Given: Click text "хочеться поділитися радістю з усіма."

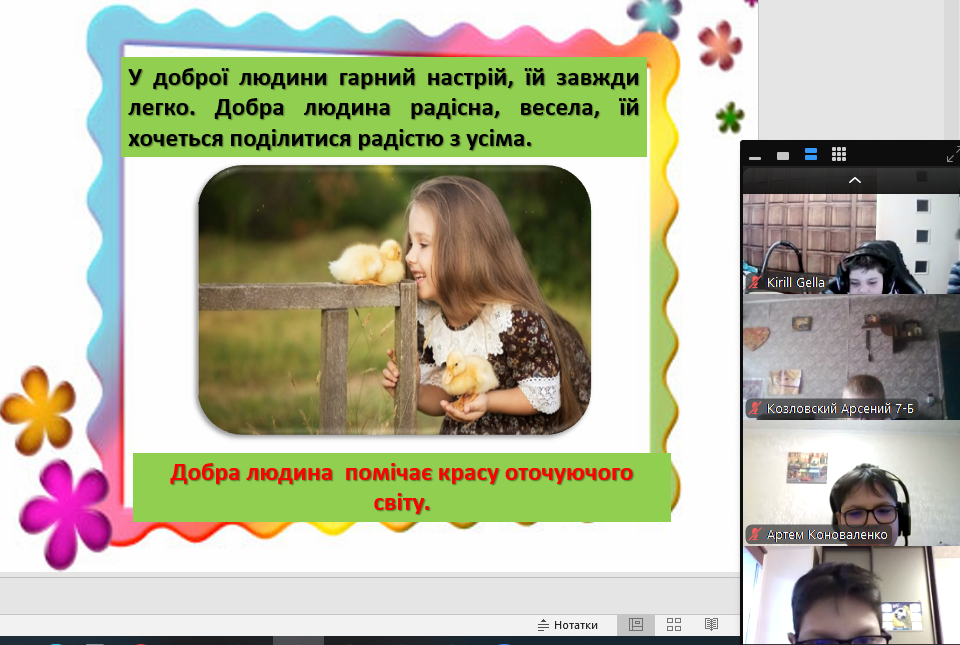Looking at the screenshot, I should click(x=329, y=139).
